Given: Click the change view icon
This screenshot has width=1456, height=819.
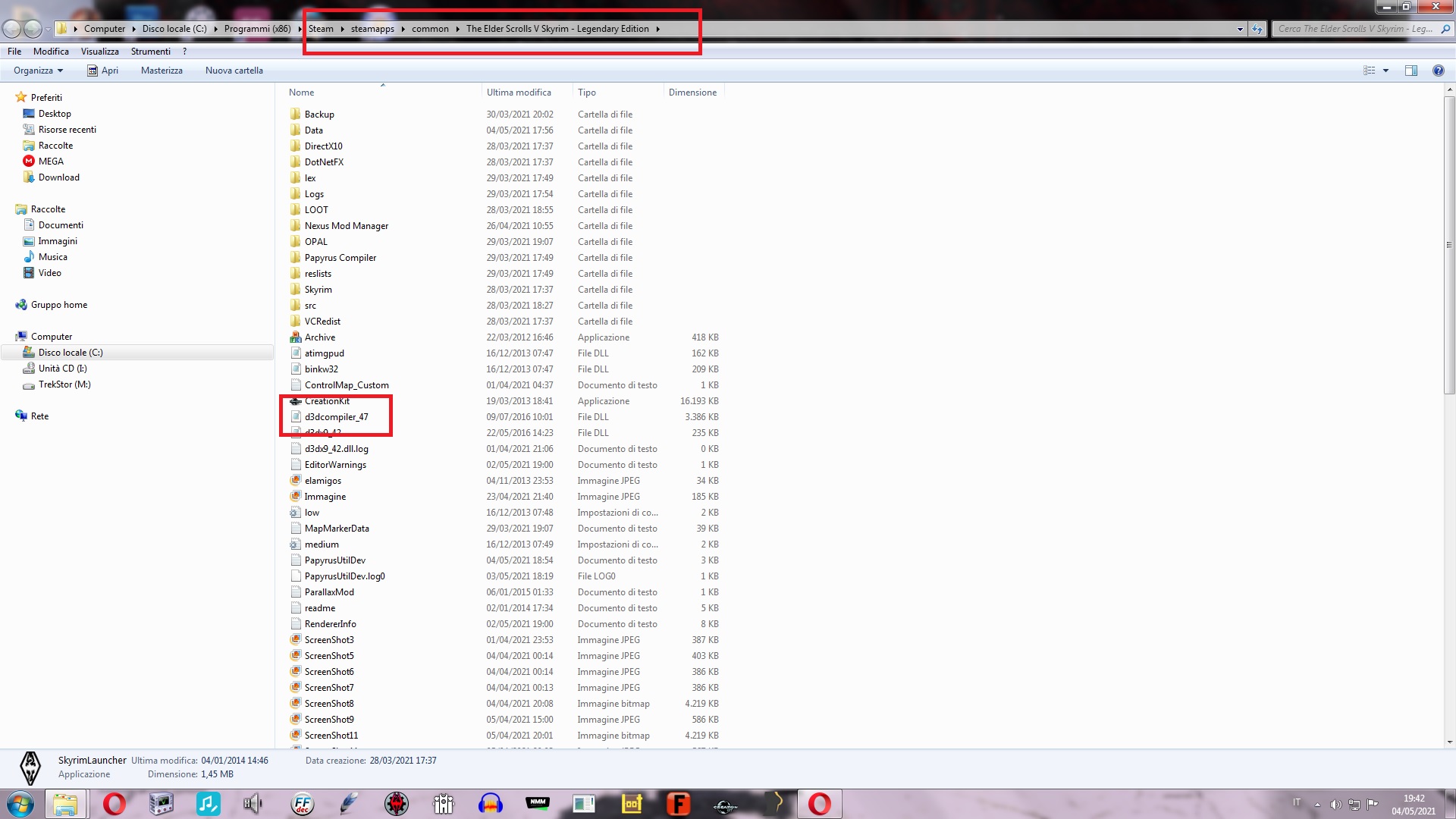Looking at the screenshot, I should (x=1370, y=71).
